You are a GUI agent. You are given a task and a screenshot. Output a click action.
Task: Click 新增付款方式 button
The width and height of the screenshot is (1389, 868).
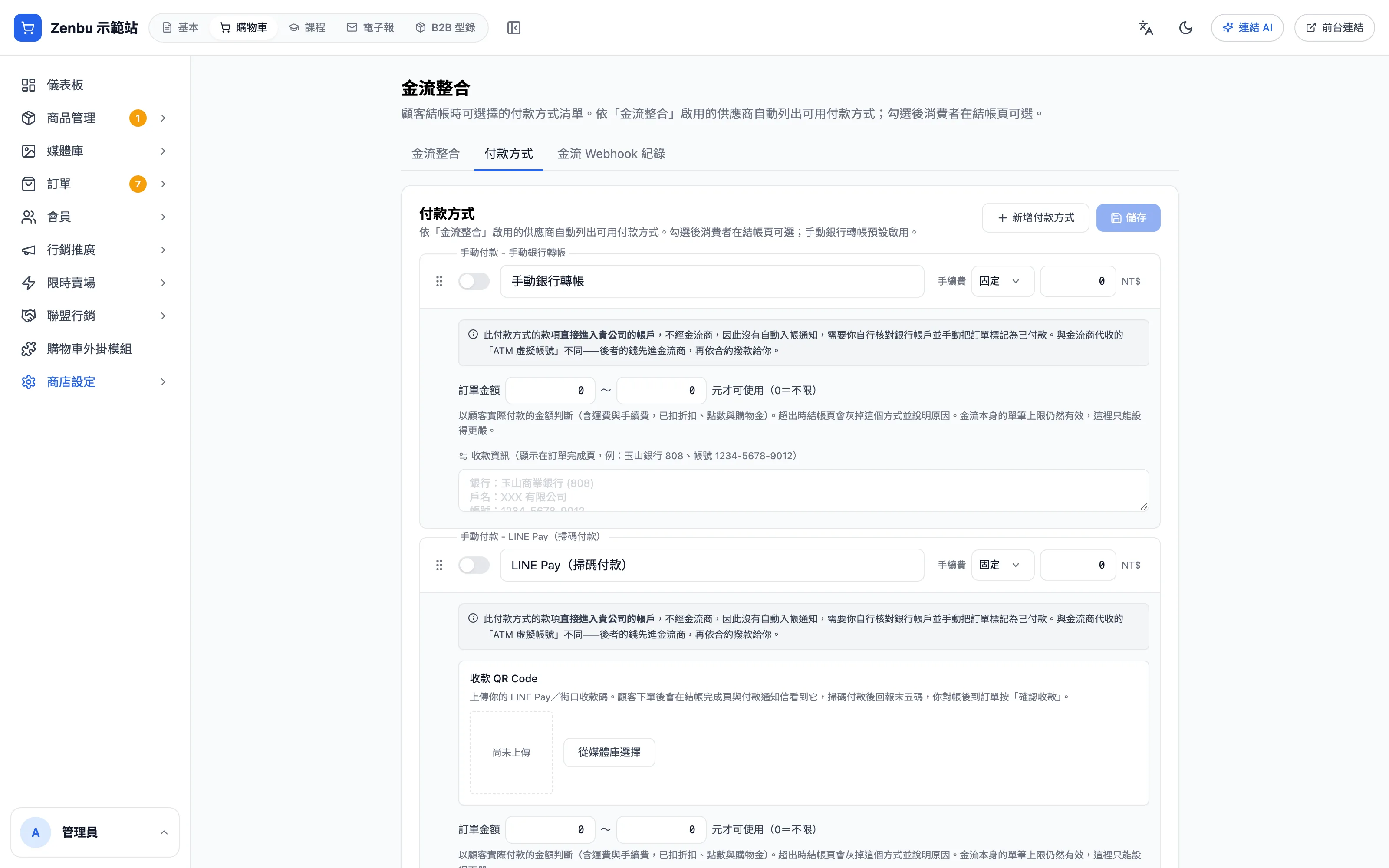pyautogui.click(x=1035, y=217)
